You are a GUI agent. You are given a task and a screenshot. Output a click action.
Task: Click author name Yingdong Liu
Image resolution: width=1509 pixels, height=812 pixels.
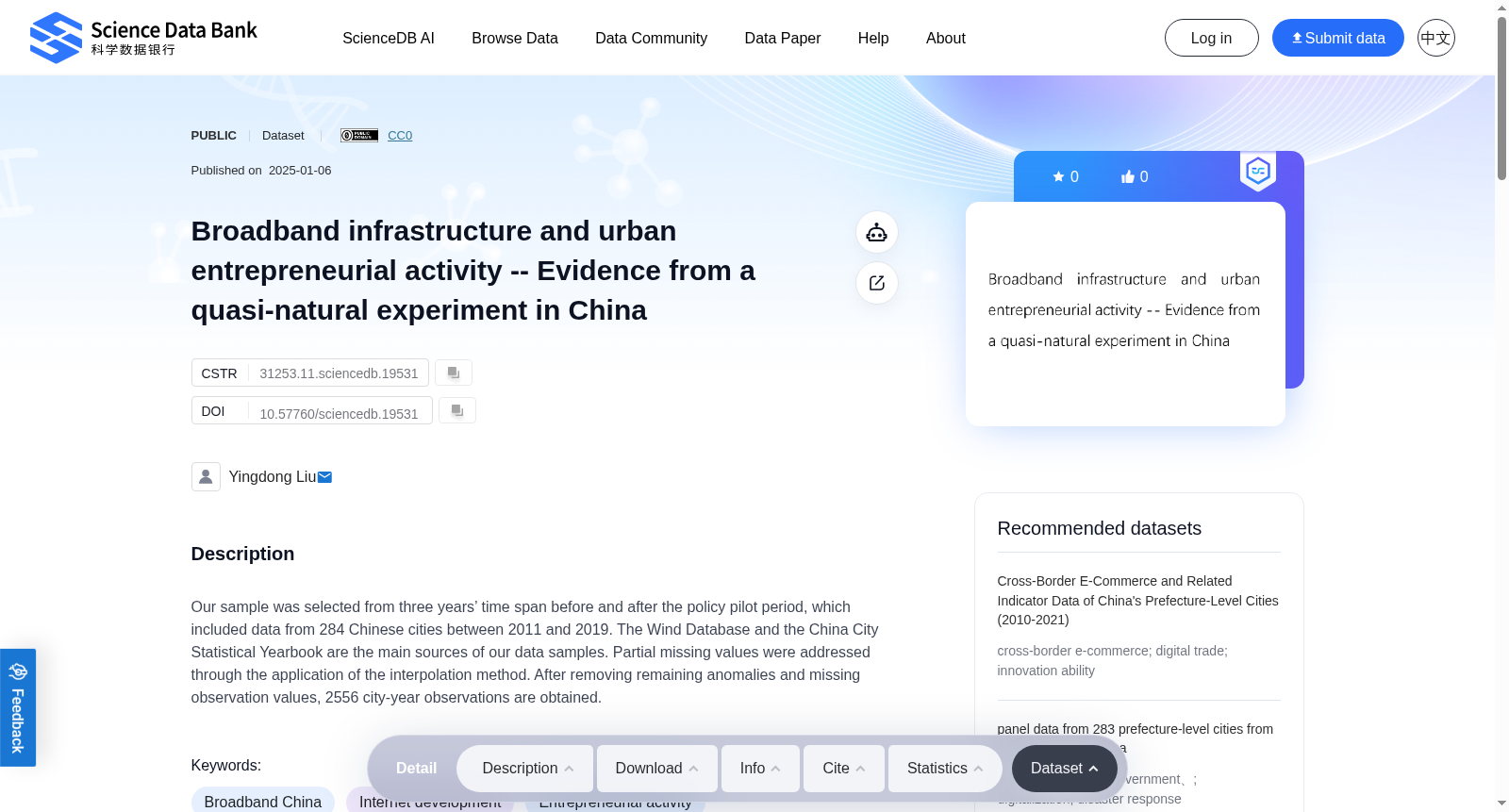273,477
